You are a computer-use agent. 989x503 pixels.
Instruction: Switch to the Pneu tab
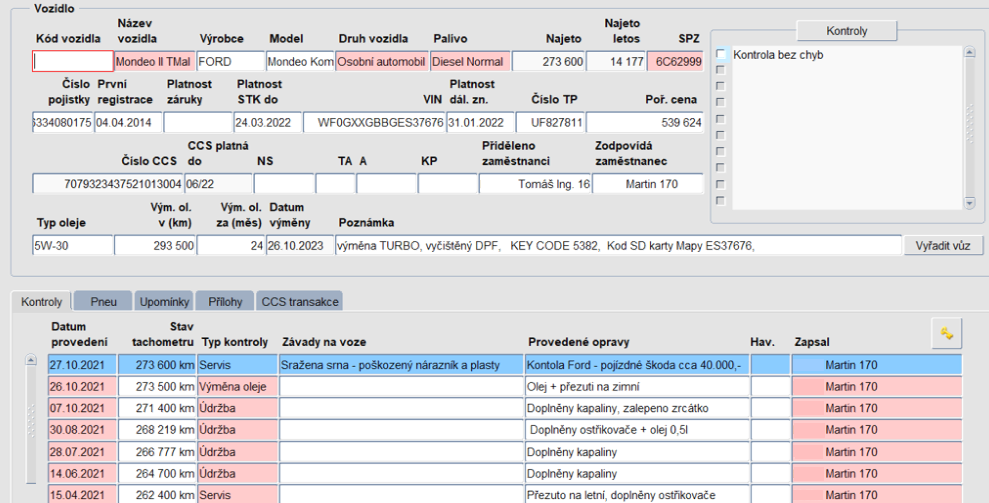click(103, 301)
